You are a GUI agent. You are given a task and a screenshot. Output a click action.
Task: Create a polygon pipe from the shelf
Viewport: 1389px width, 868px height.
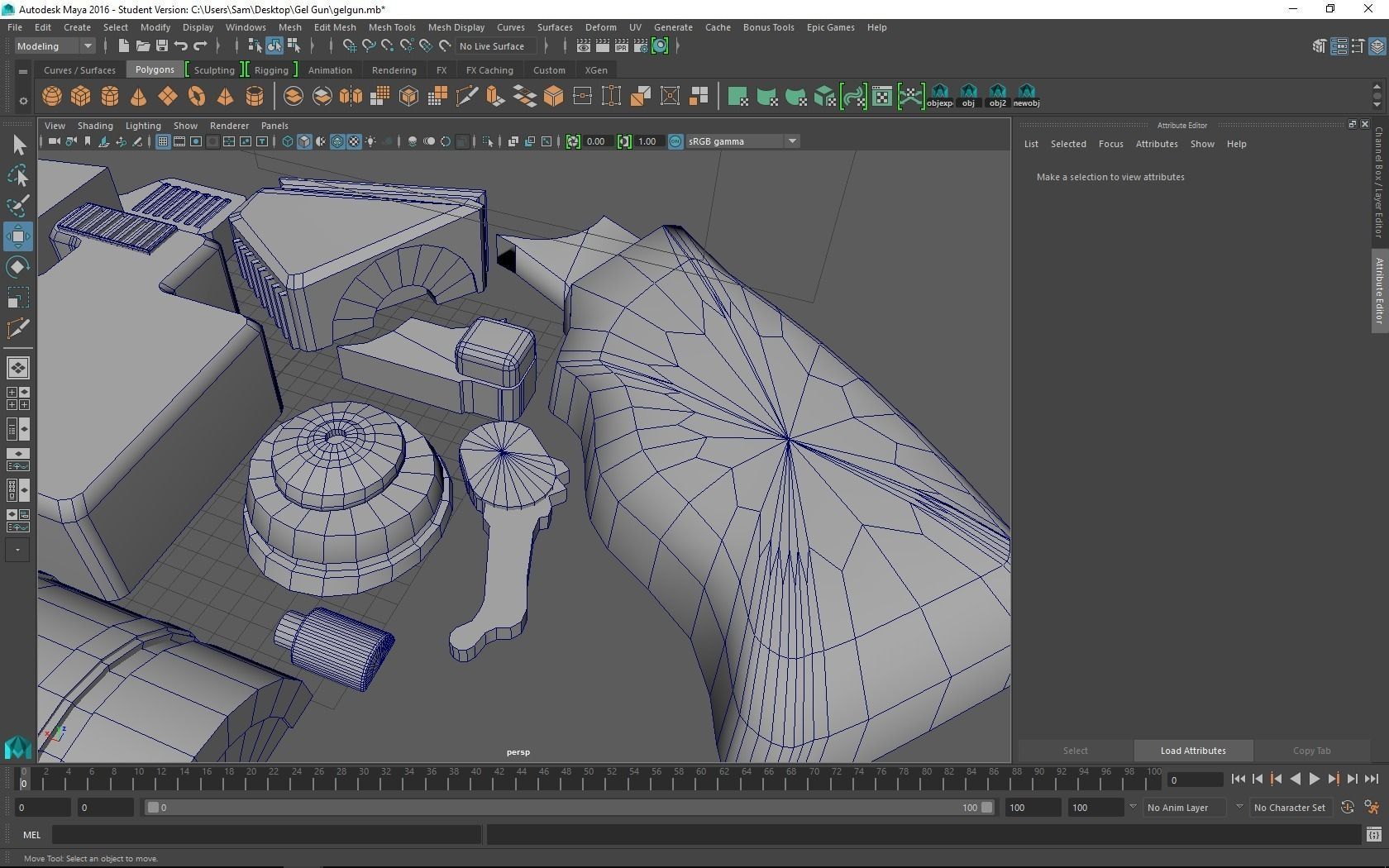click(x=255, y=97)
